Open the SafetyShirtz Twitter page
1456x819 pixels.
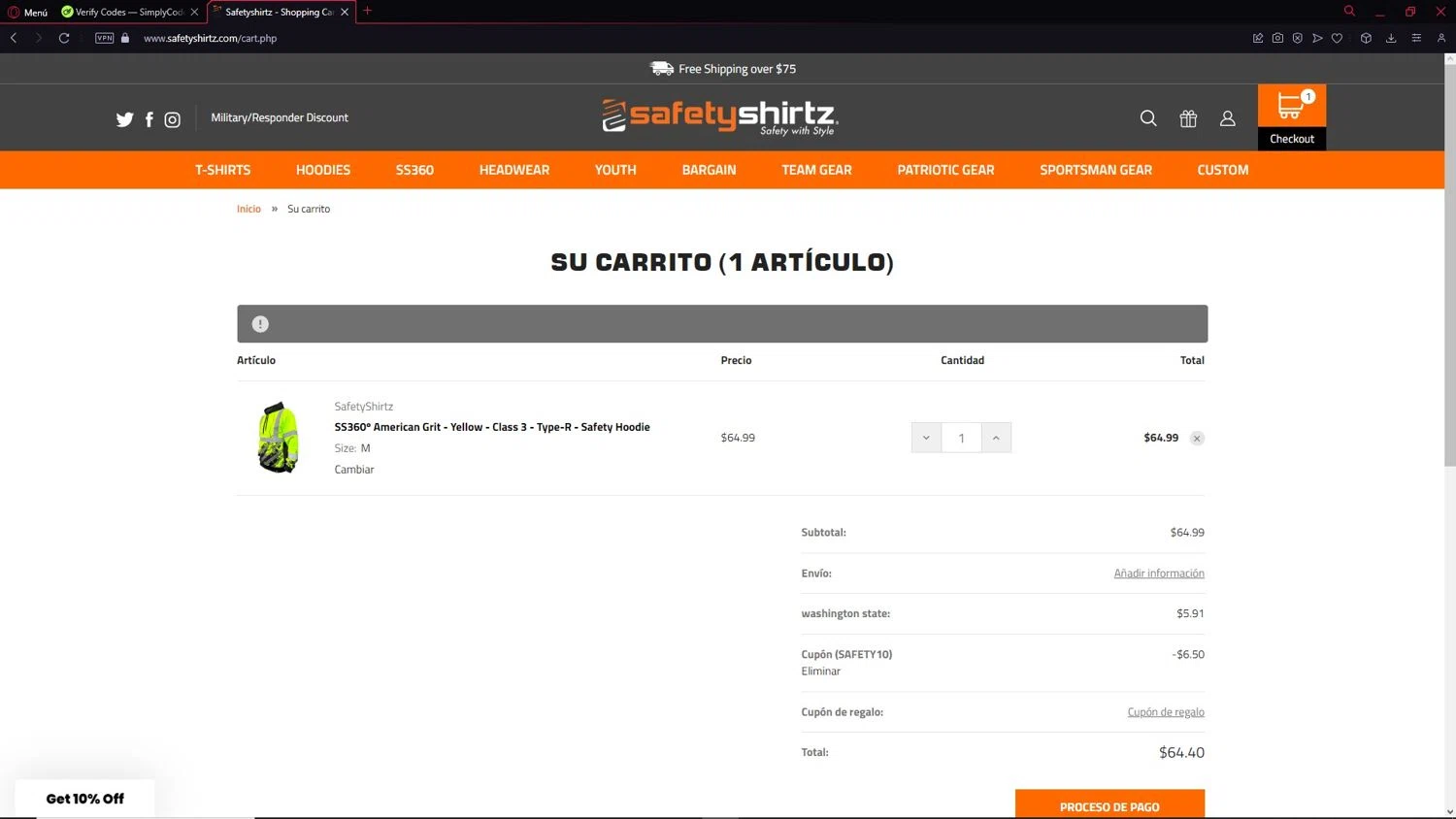pyautogui.click(x=124, y=119)
